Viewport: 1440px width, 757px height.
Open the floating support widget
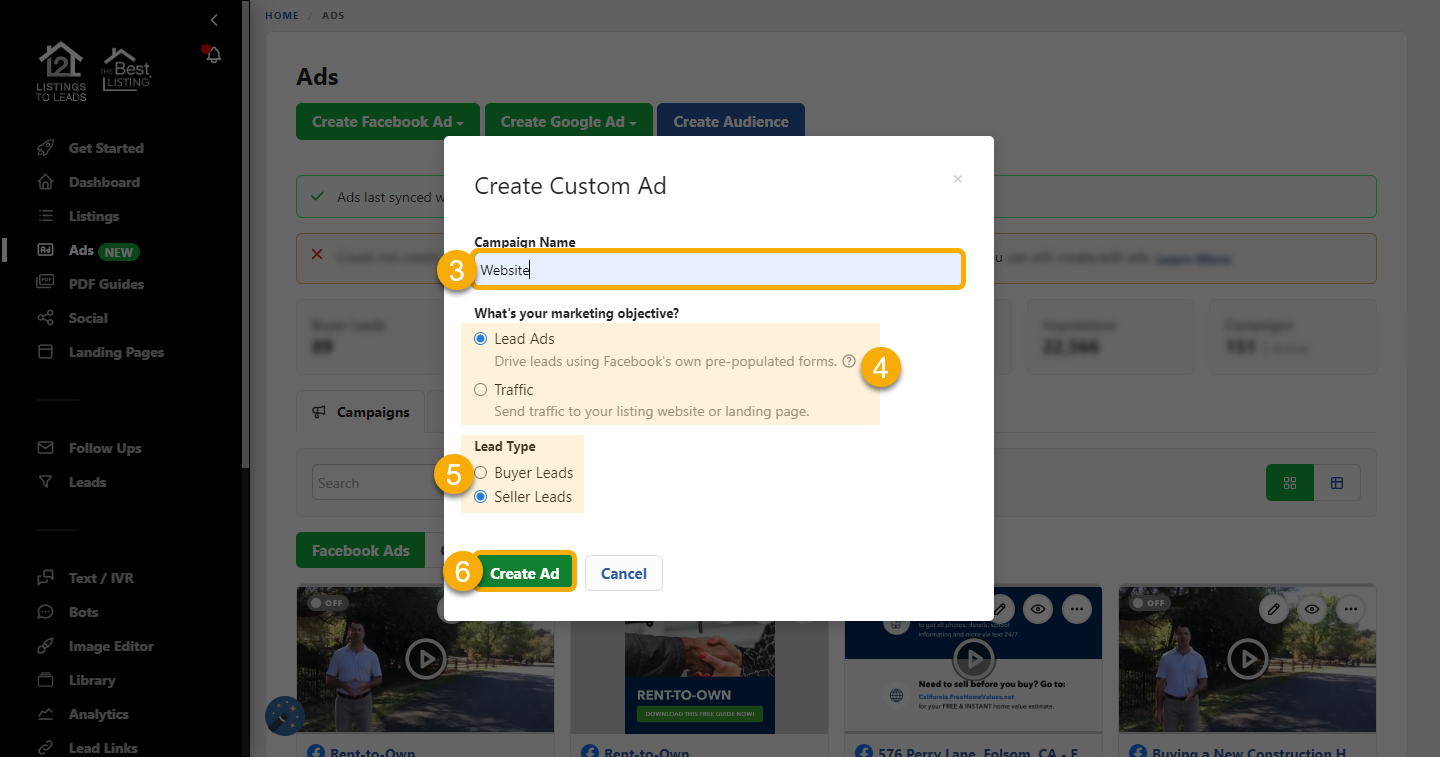coord(284,716)
